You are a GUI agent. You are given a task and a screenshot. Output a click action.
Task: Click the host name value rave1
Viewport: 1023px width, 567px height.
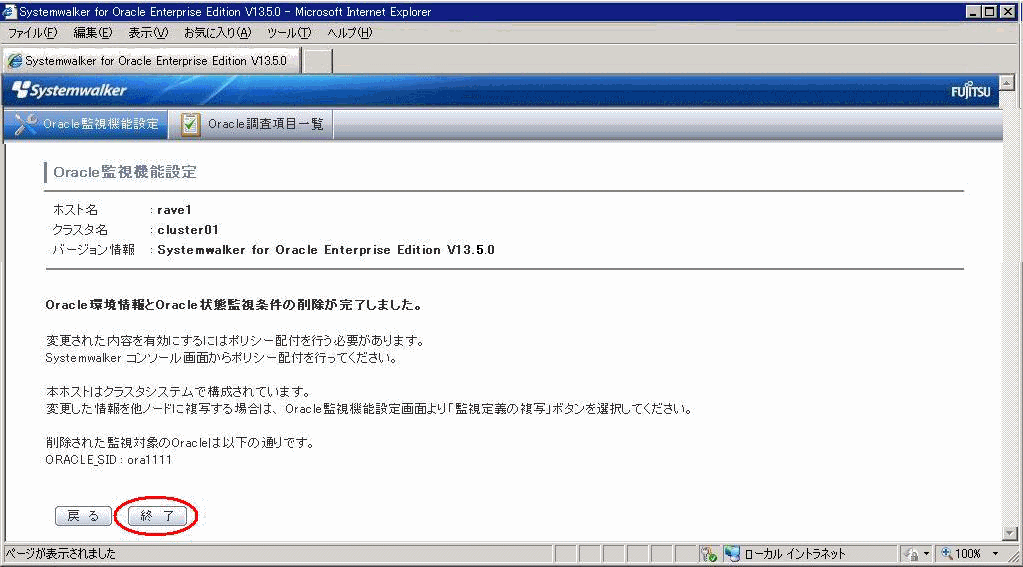coord(174,209)
